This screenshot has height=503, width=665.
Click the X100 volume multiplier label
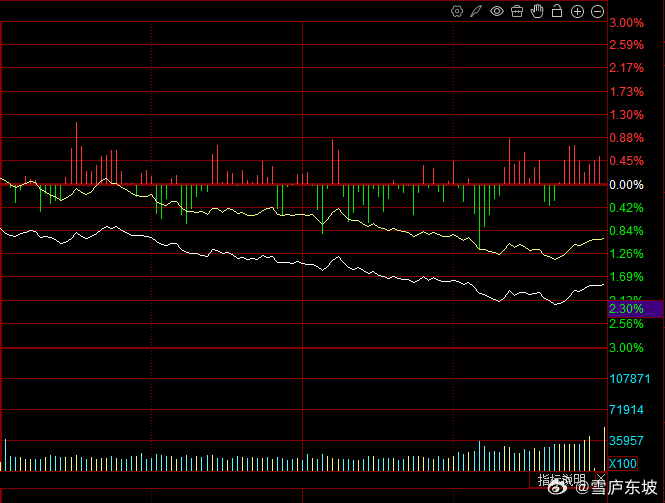[623, 464]
